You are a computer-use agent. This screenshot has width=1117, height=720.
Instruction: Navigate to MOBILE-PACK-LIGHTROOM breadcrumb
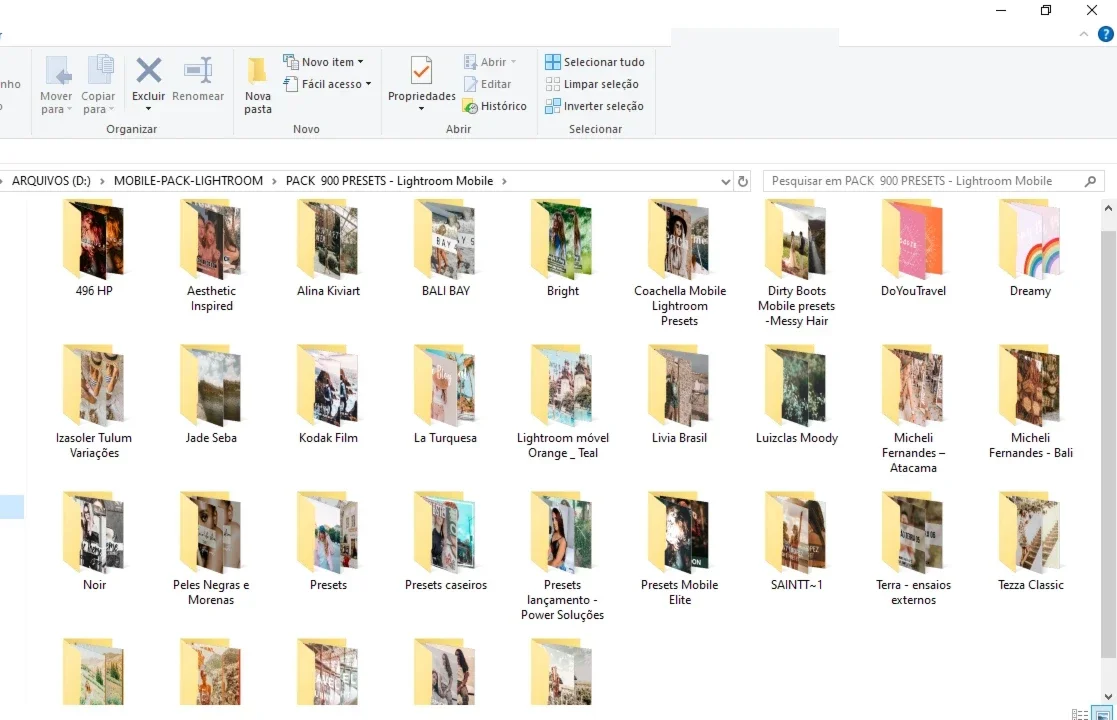click(x=188, y=181)
